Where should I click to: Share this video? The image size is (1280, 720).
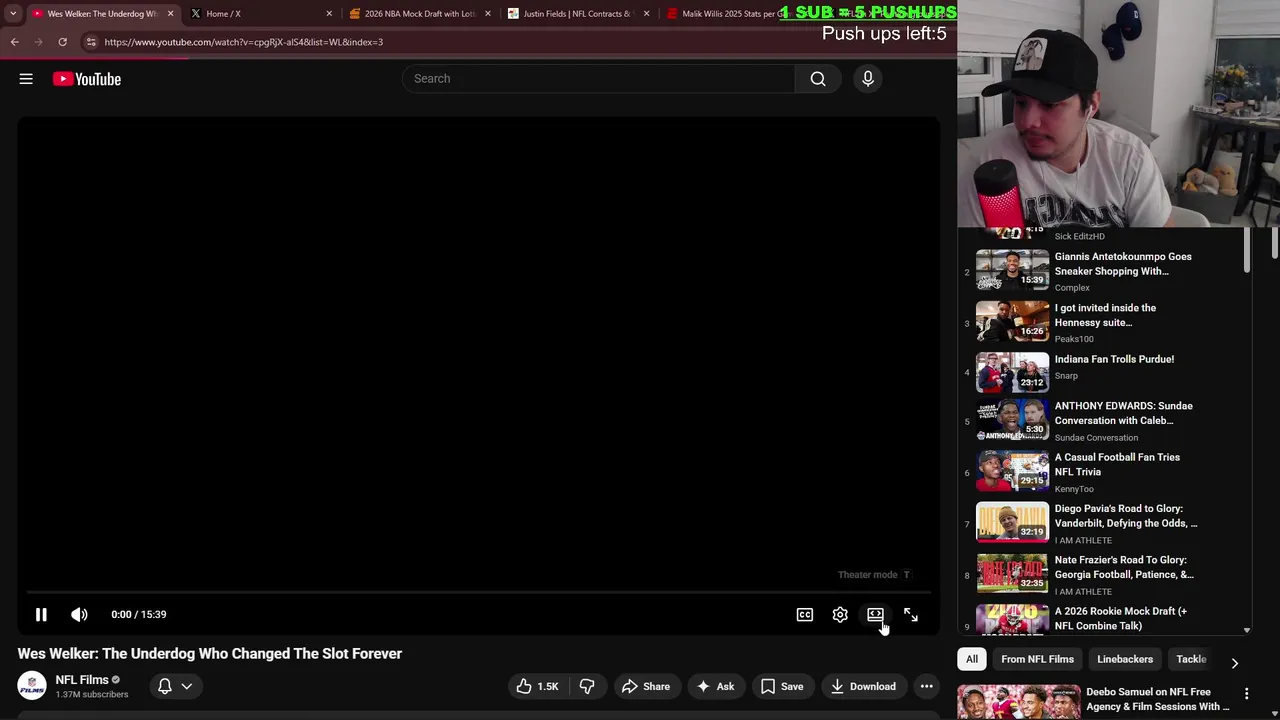point(646,687)
